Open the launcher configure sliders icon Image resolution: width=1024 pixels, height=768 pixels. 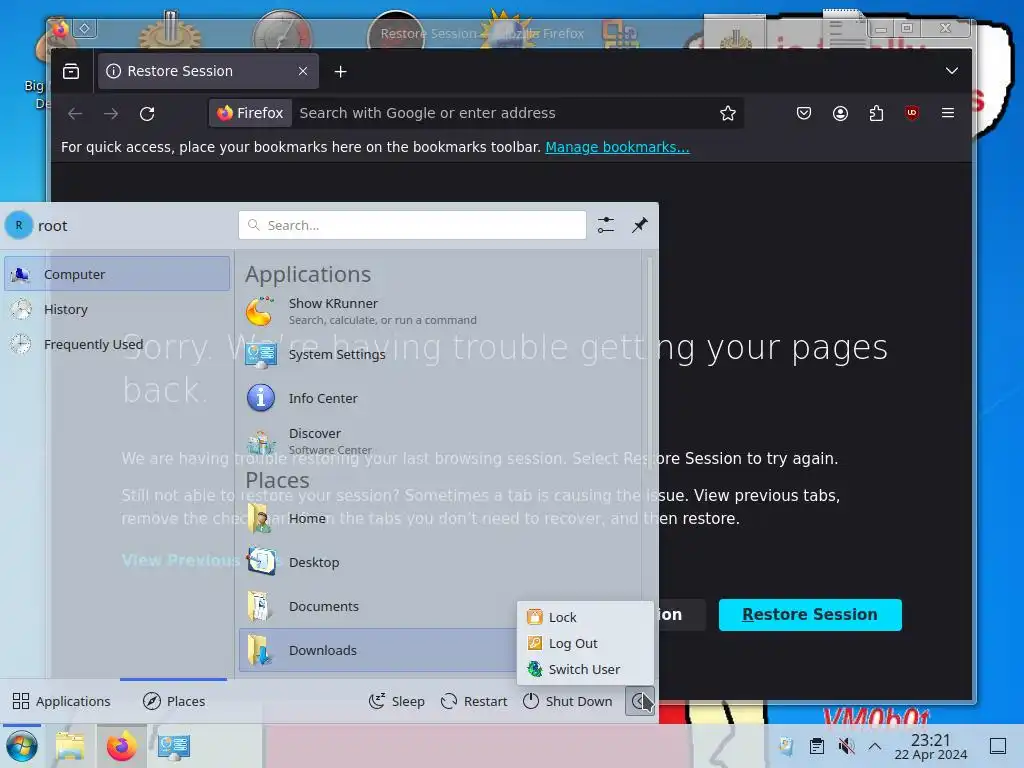606,225
